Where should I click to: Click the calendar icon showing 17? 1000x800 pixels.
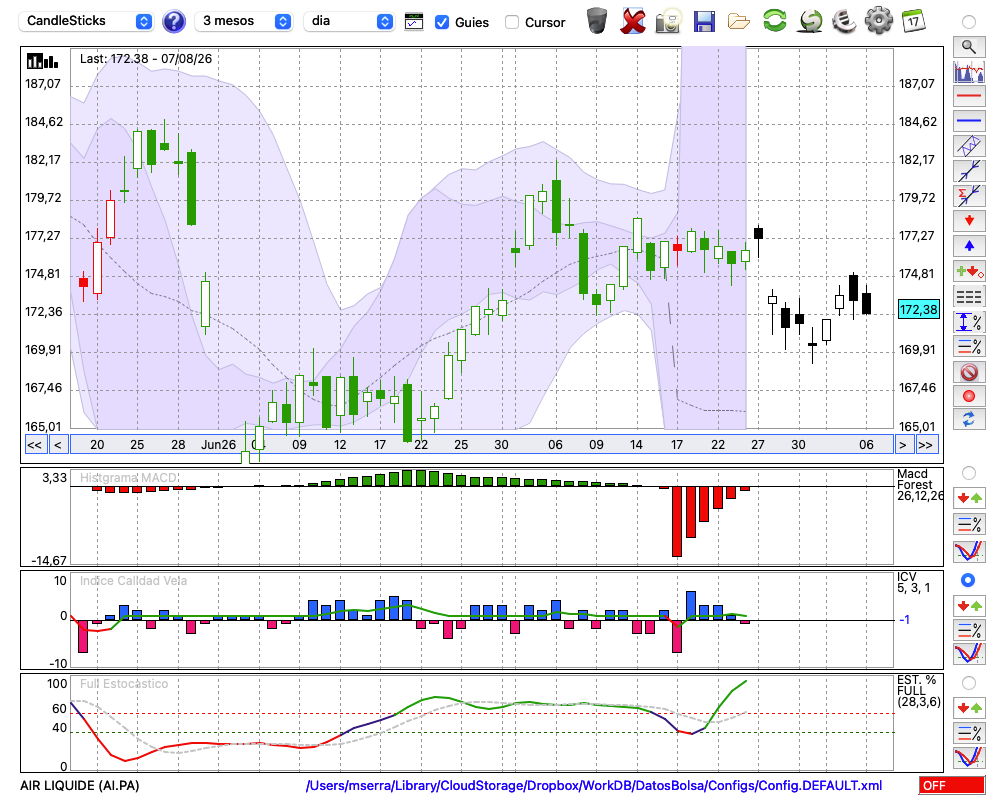913,21
